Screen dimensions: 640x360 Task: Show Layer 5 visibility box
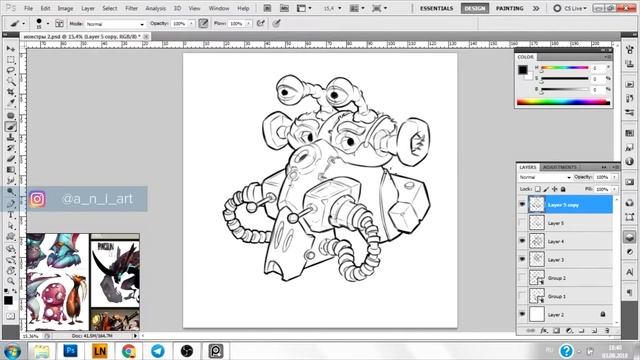pyautogui.click(x=522, y=223)
